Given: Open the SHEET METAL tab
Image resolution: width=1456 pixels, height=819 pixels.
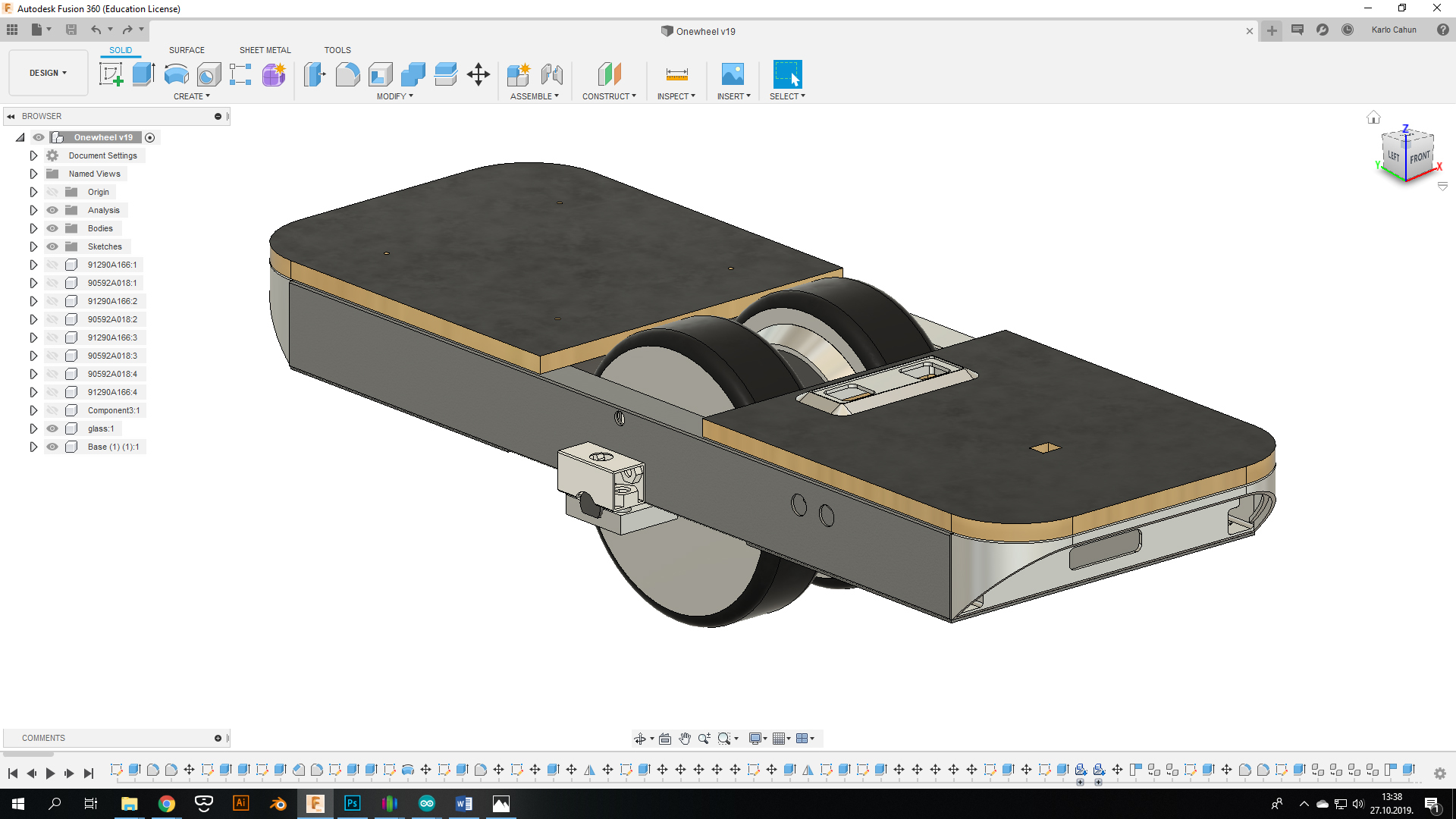Looking at the screenshot, I should pyautogui.click(x=264, y=49).
